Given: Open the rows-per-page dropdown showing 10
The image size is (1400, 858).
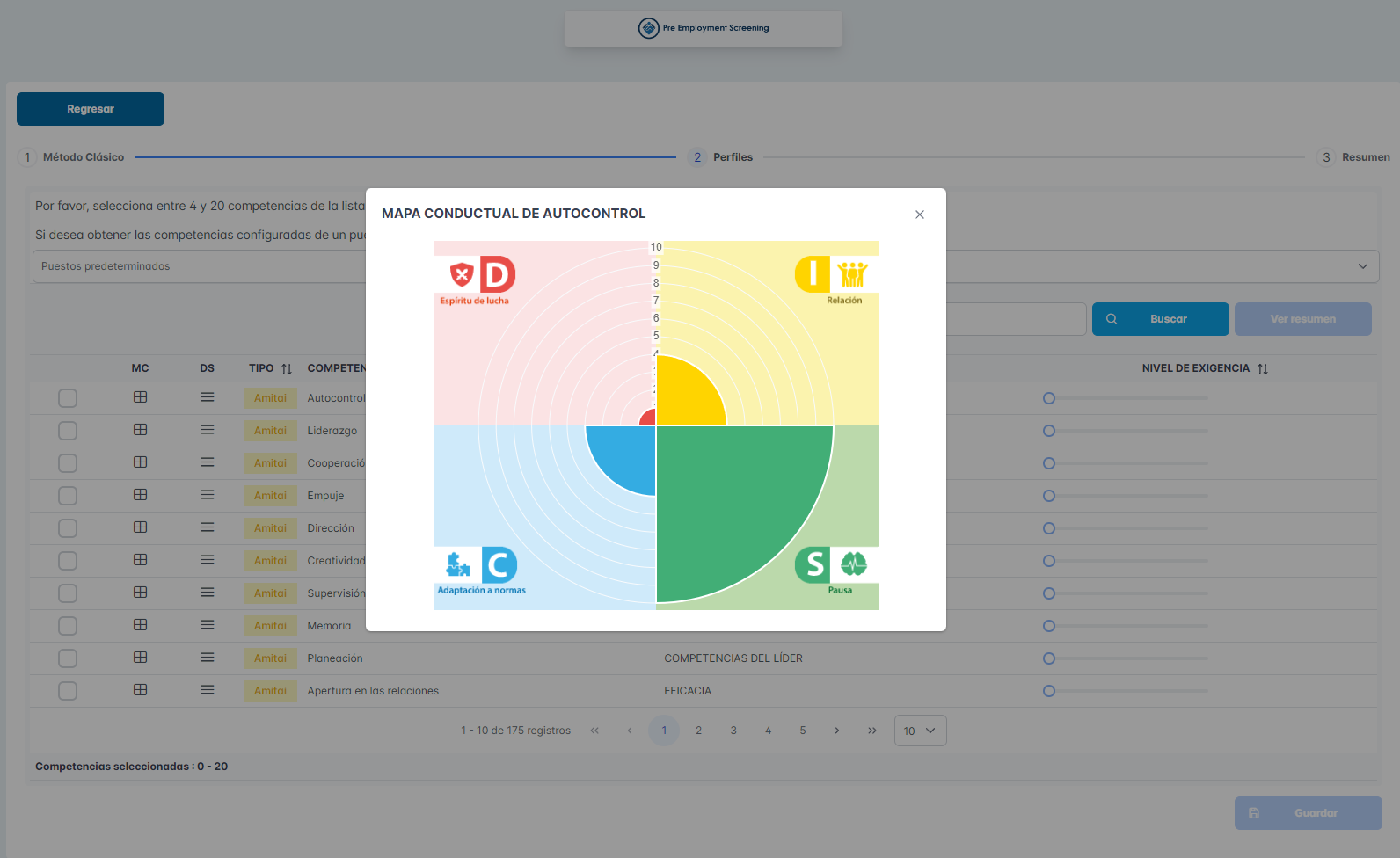Looking at the screenshot, I should tap(920, 731).
